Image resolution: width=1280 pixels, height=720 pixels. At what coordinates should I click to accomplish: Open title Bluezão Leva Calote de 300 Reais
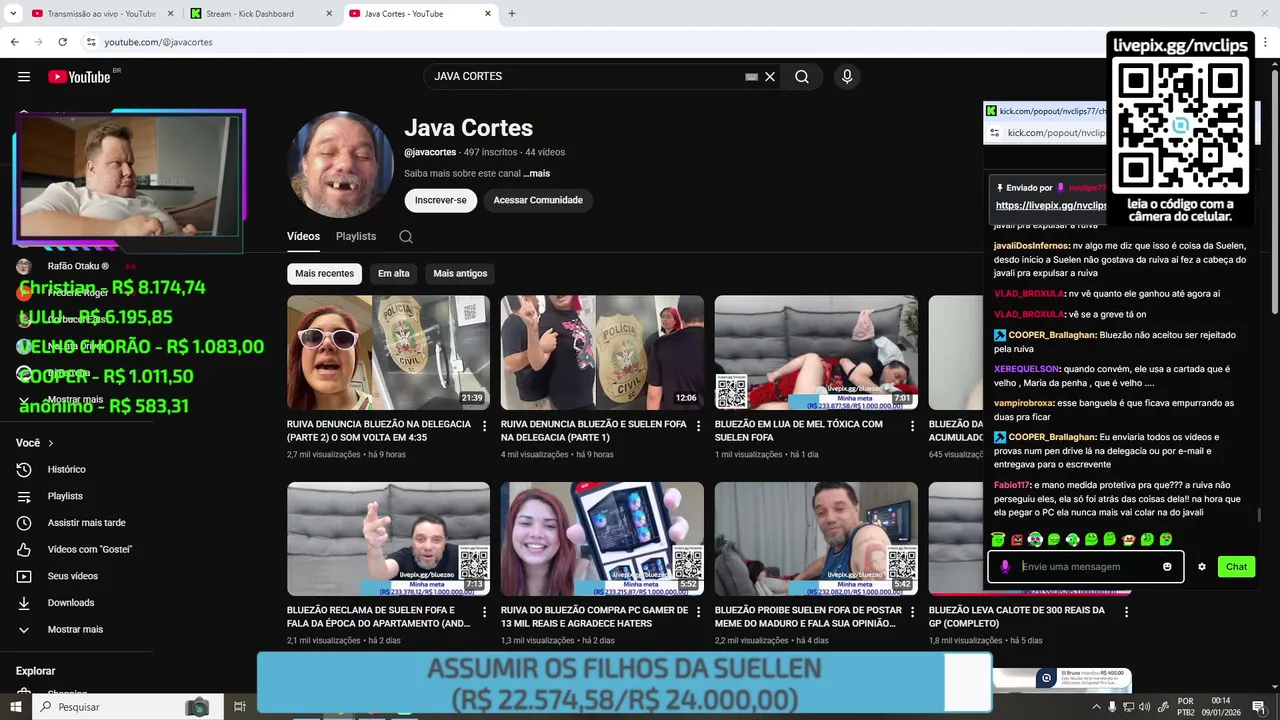tap(1016, 616)
